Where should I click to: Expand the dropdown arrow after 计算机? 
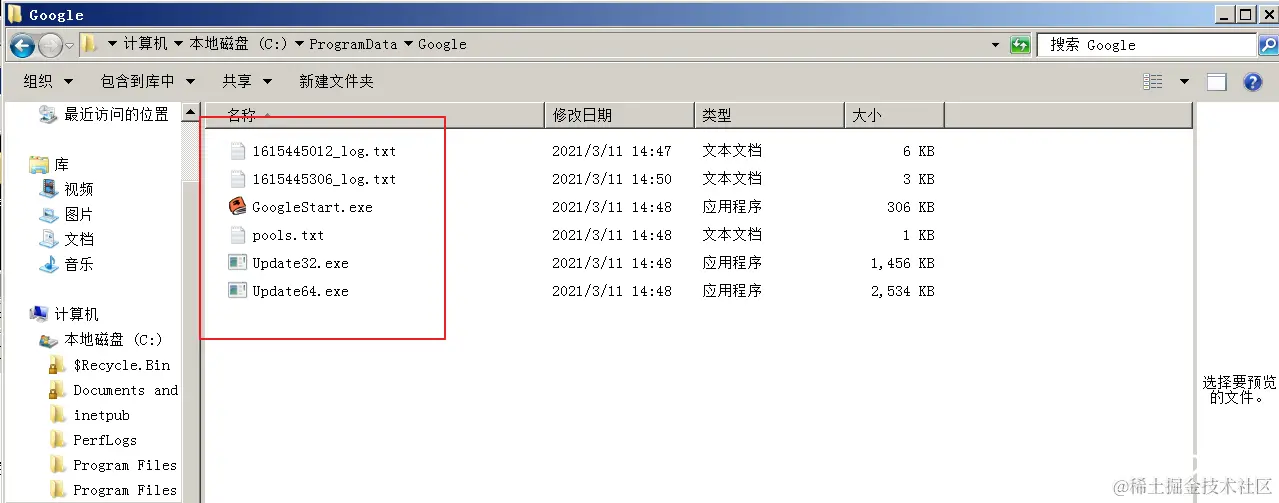[x=178, y=45]
